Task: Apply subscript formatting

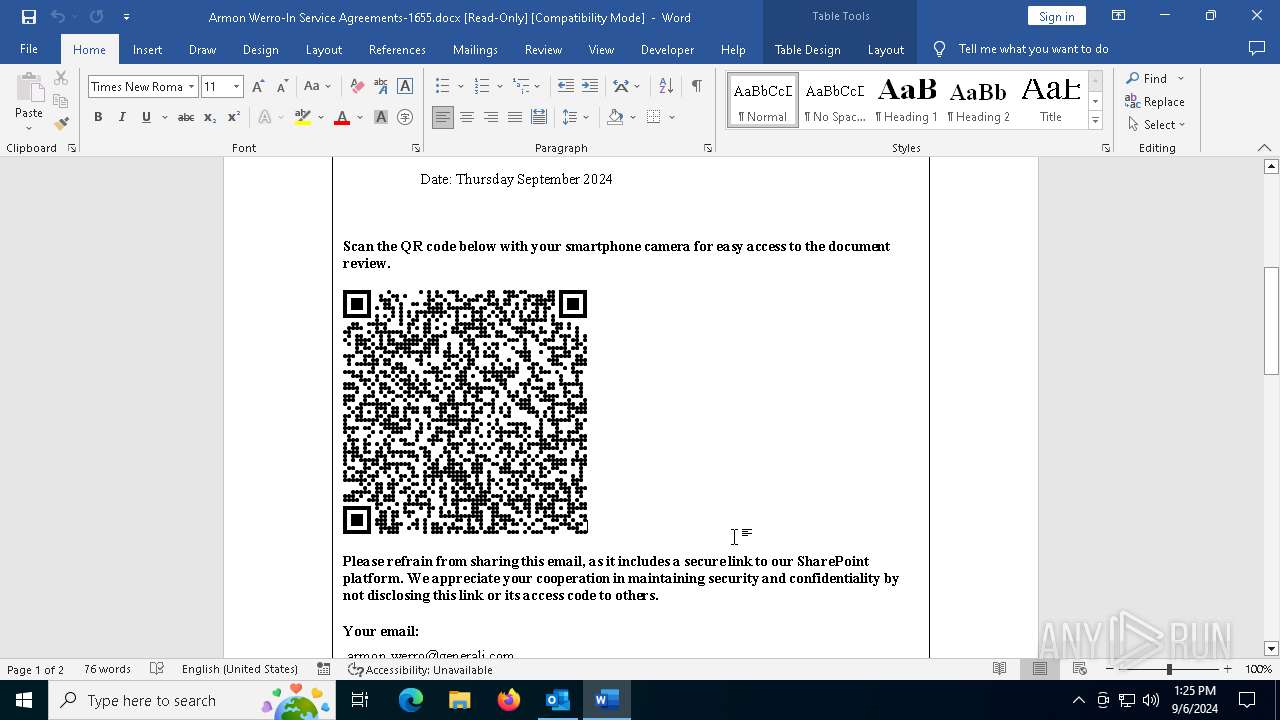Action: click(210, 117)
